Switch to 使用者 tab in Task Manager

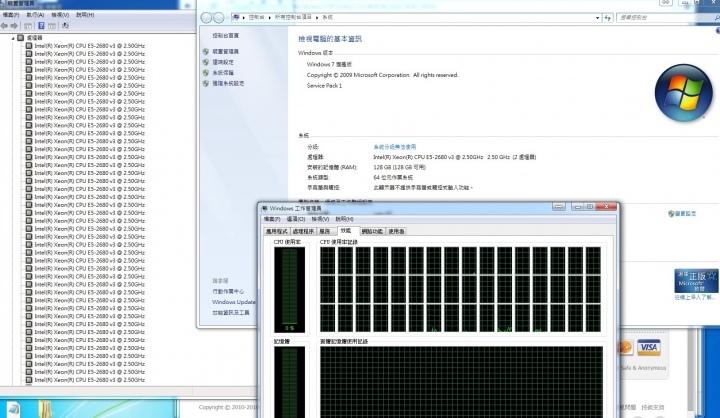(396, 232)
